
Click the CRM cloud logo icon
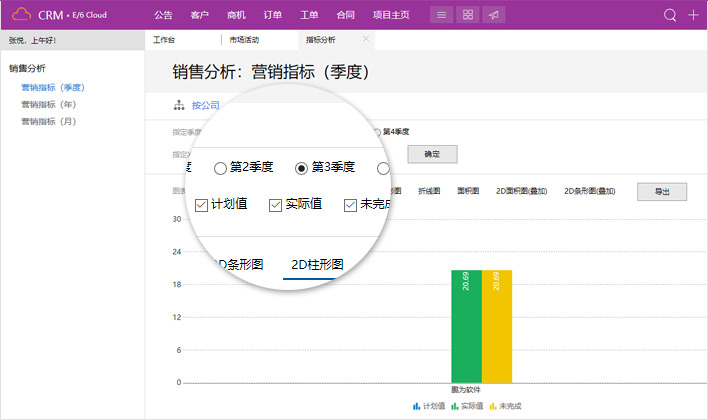coord(21,15)
